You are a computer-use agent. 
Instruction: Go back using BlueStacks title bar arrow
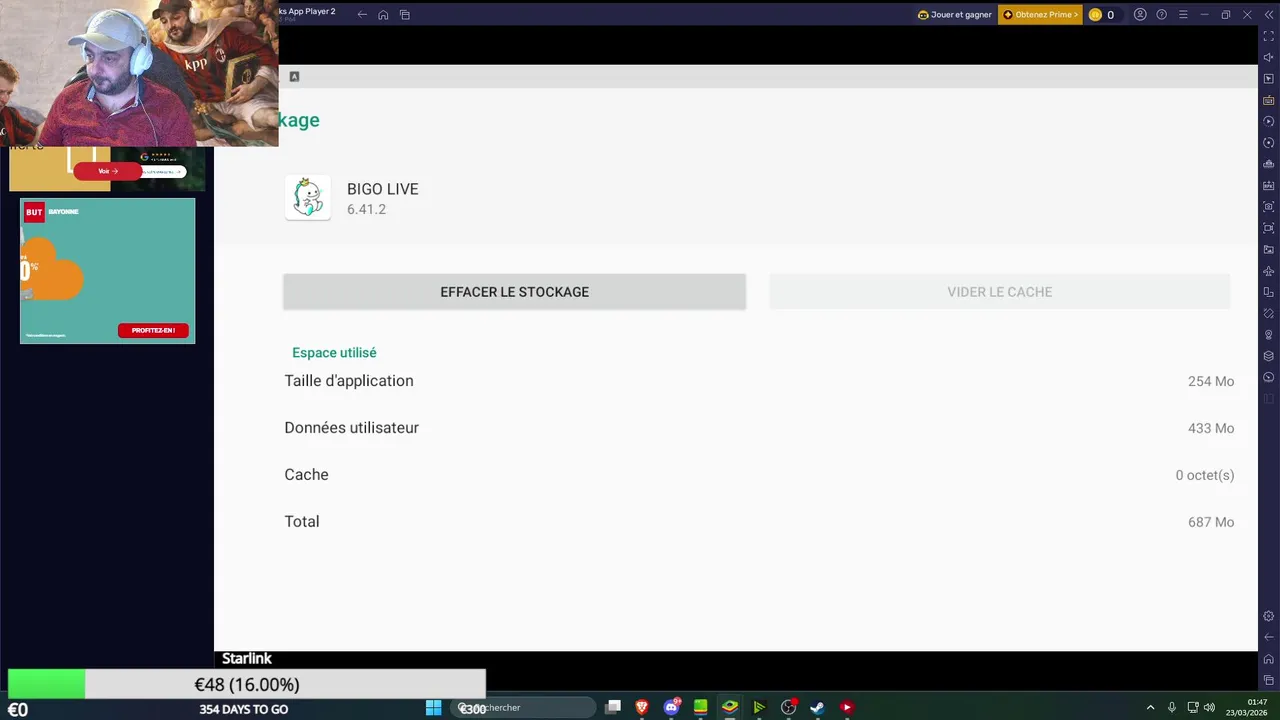coord(362,15)
